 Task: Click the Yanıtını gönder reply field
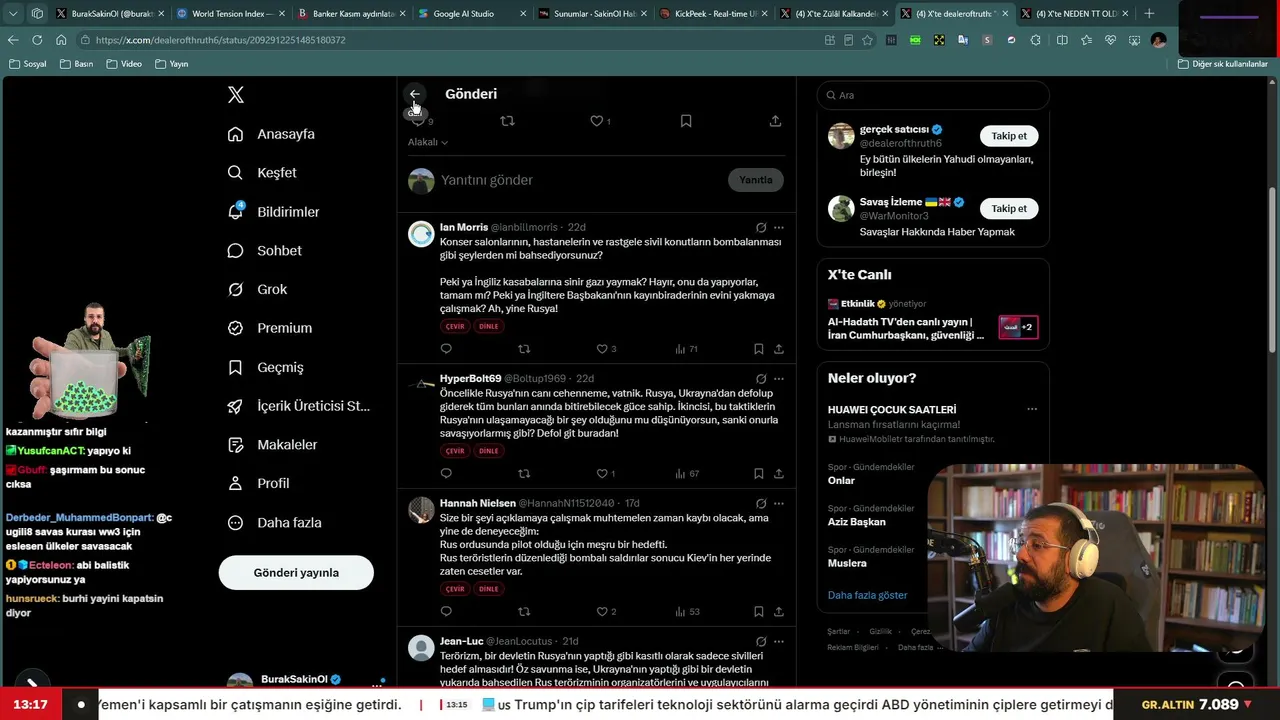coord(581,180)
